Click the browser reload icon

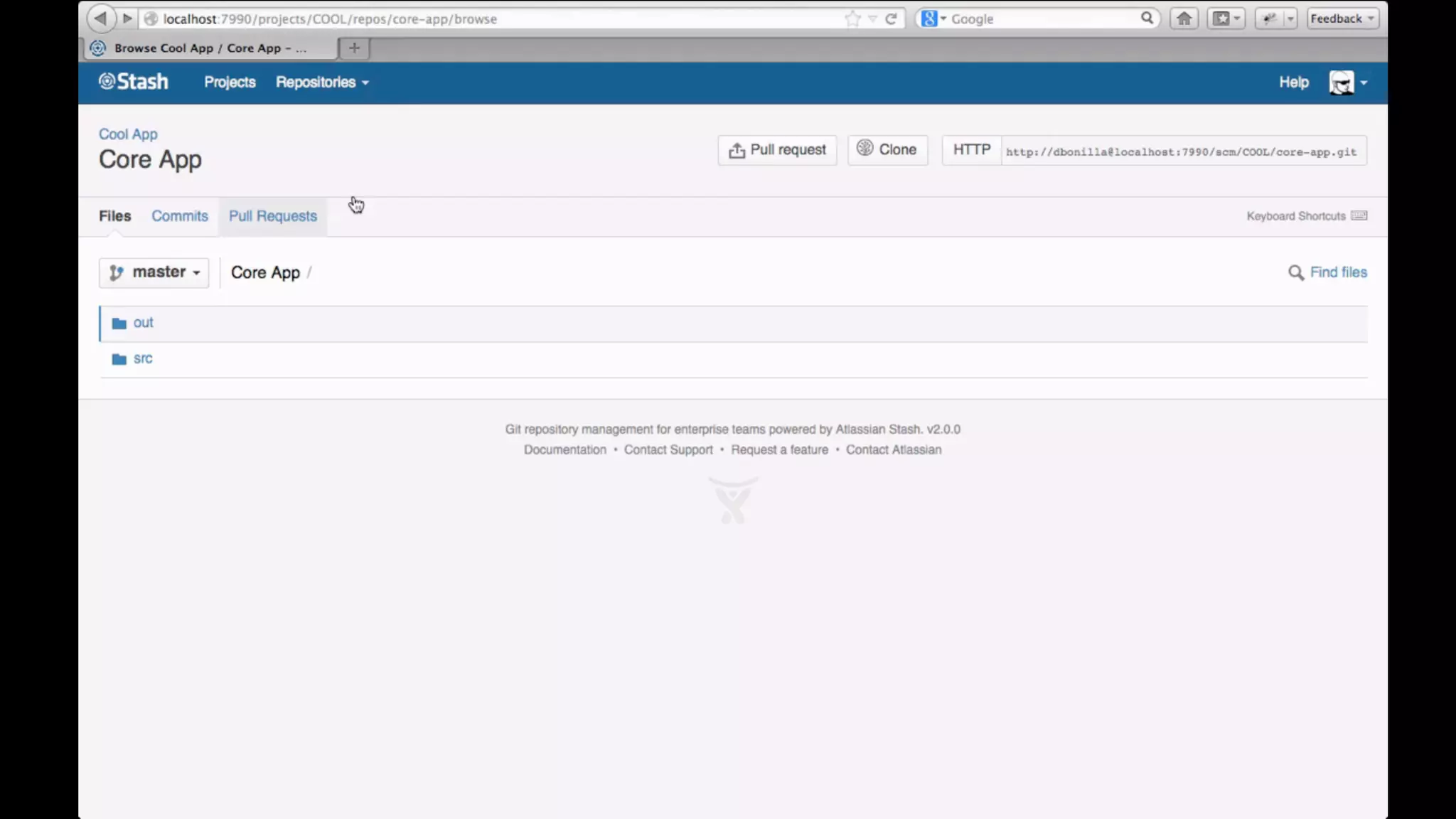tap(891, 18)
